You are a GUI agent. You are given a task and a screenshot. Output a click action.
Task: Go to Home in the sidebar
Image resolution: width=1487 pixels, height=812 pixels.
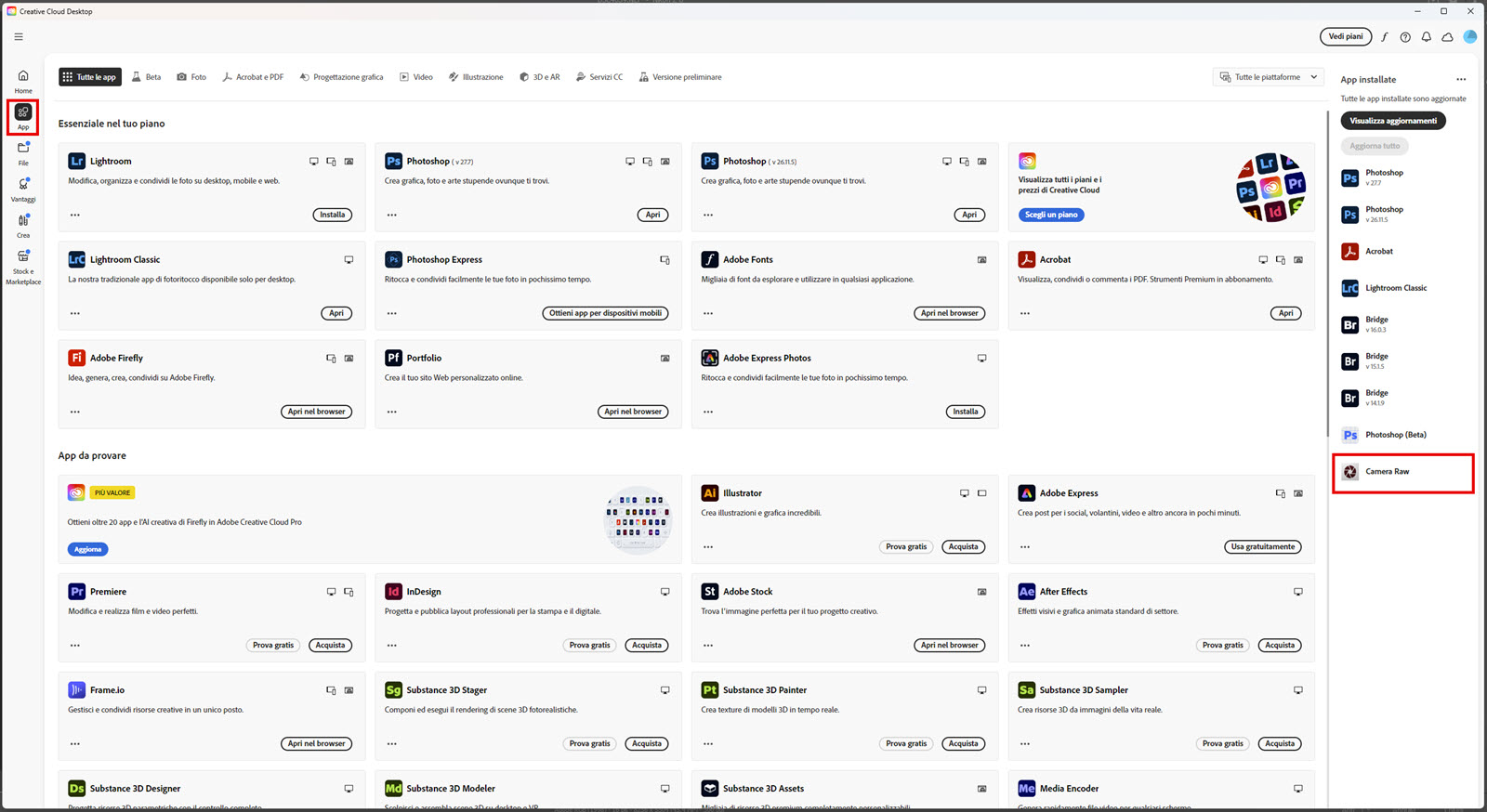[23, 81]
